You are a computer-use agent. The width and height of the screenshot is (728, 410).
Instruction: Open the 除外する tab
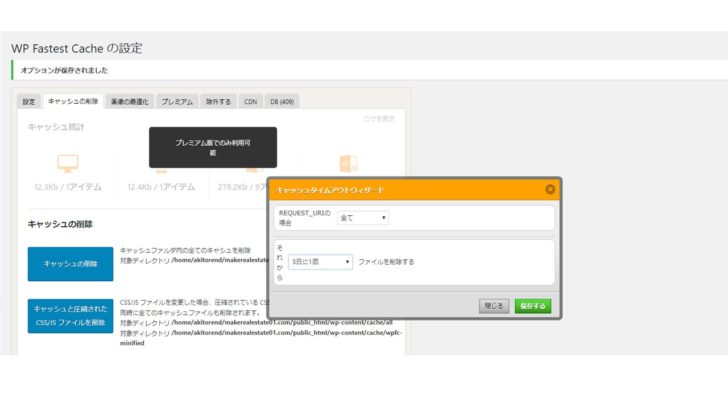pos(218,101)
